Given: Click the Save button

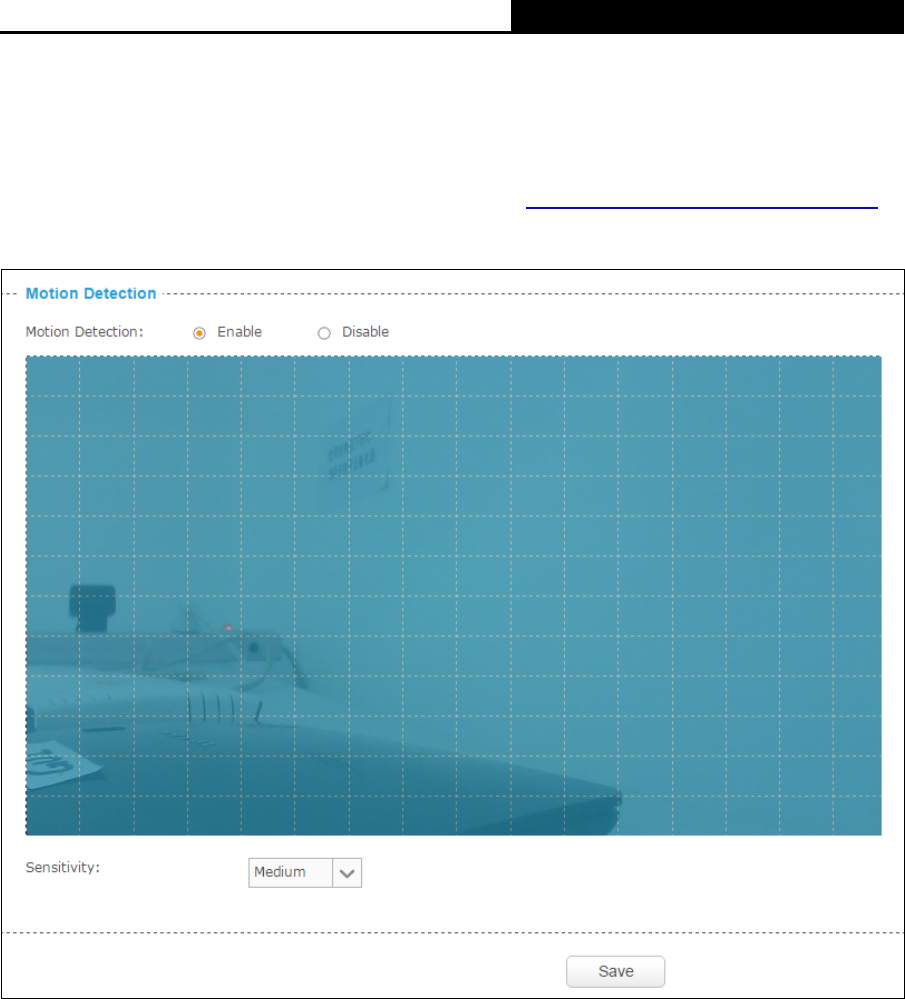Looking at the screenshot, I should pyautogui.click(x=616, y=971).
